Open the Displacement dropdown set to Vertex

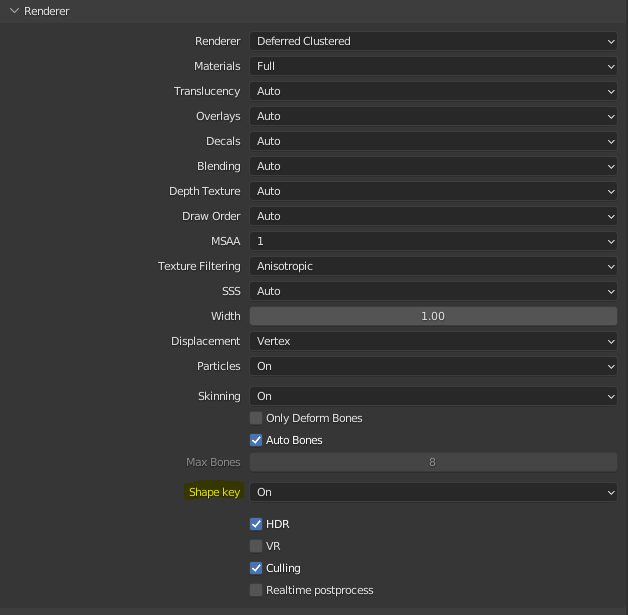coord(432,341)
